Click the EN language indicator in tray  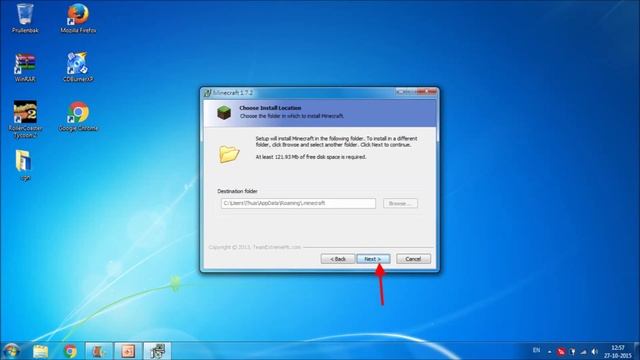pos(536,350)
